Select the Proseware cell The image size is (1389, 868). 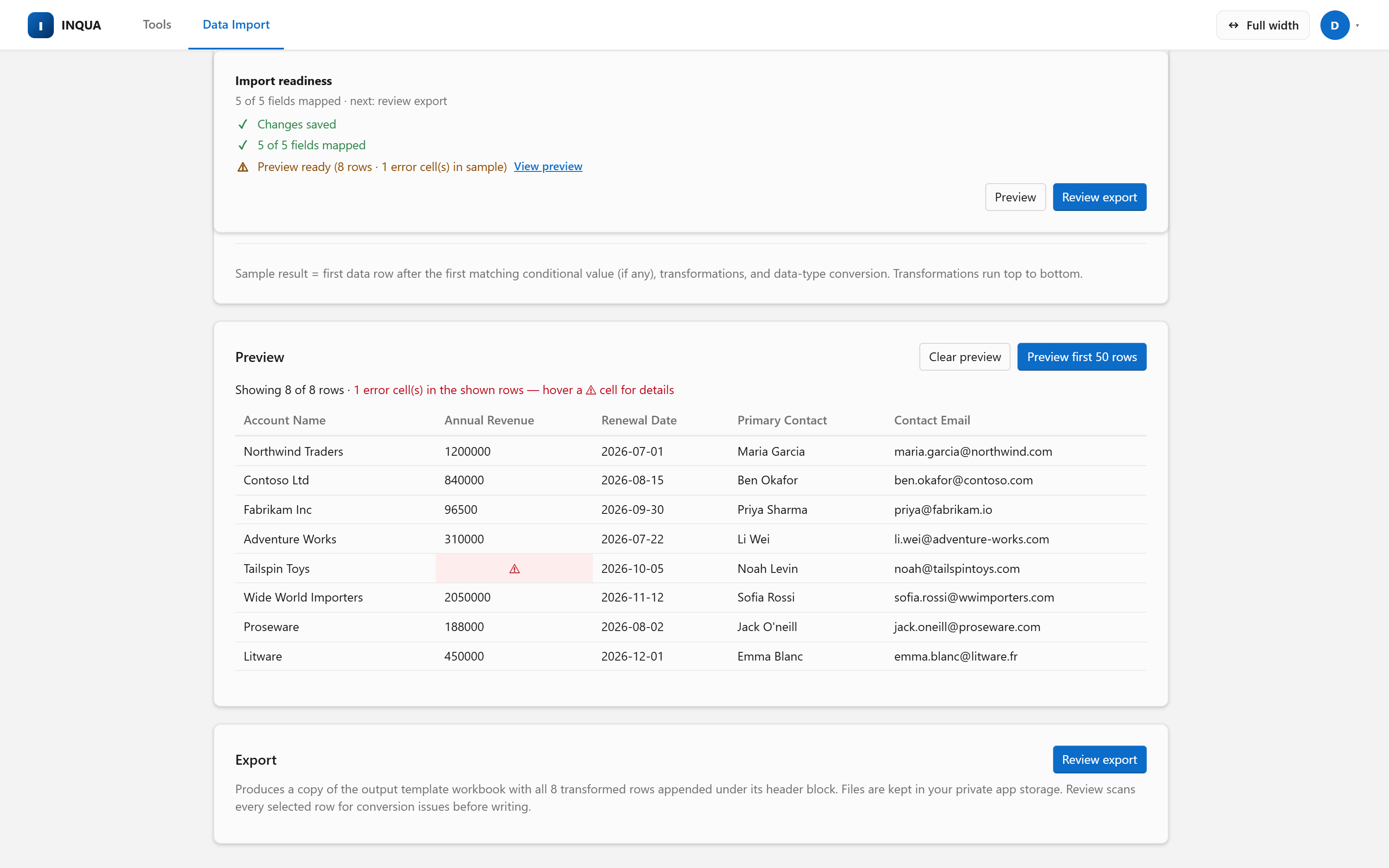pos(271,627)
